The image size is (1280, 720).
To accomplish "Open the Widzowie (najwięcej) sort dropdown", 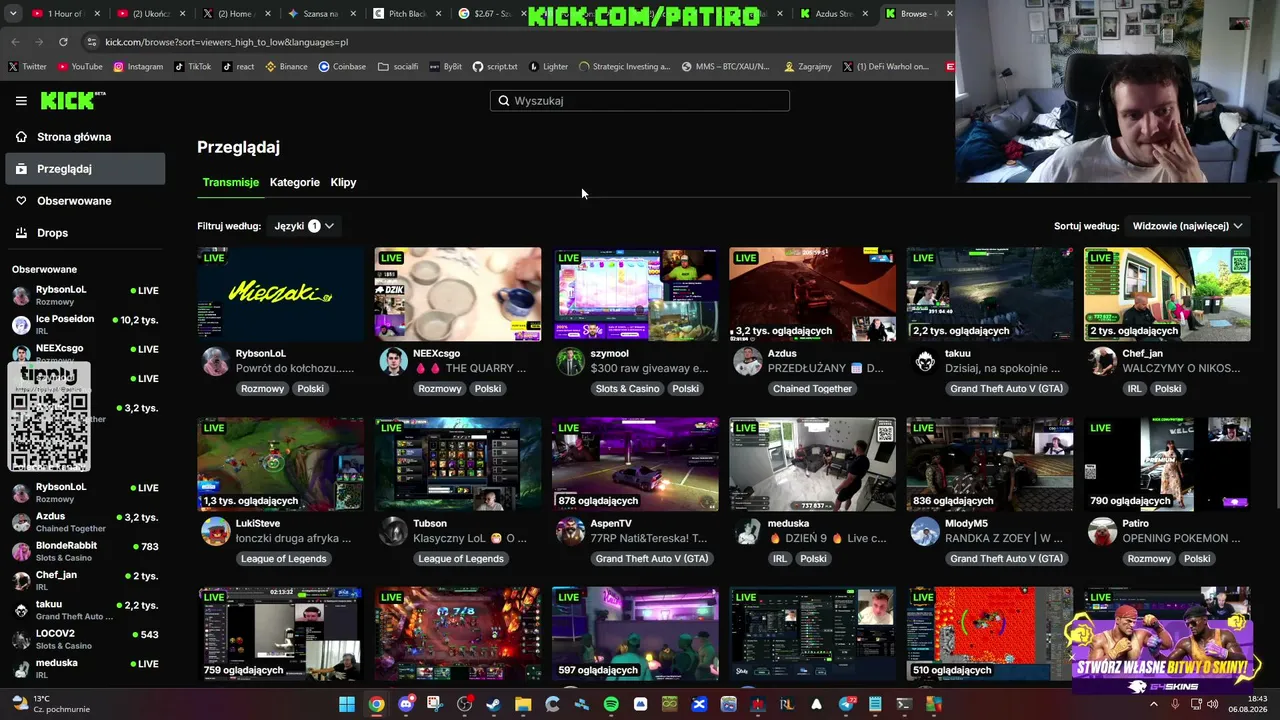I will [x=1187, y=226].
